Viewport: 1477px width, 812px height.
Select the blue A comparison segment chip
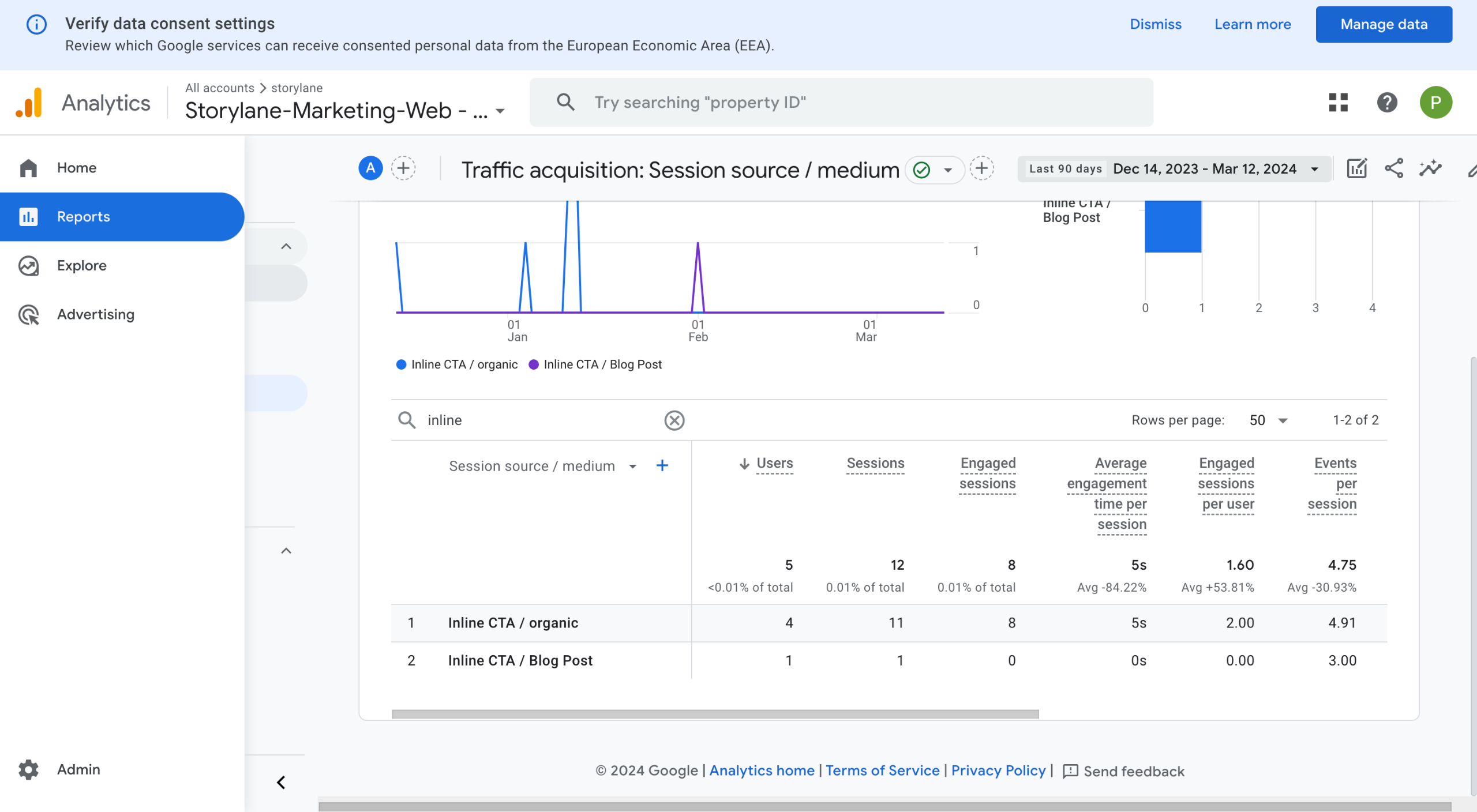[370, 168]
